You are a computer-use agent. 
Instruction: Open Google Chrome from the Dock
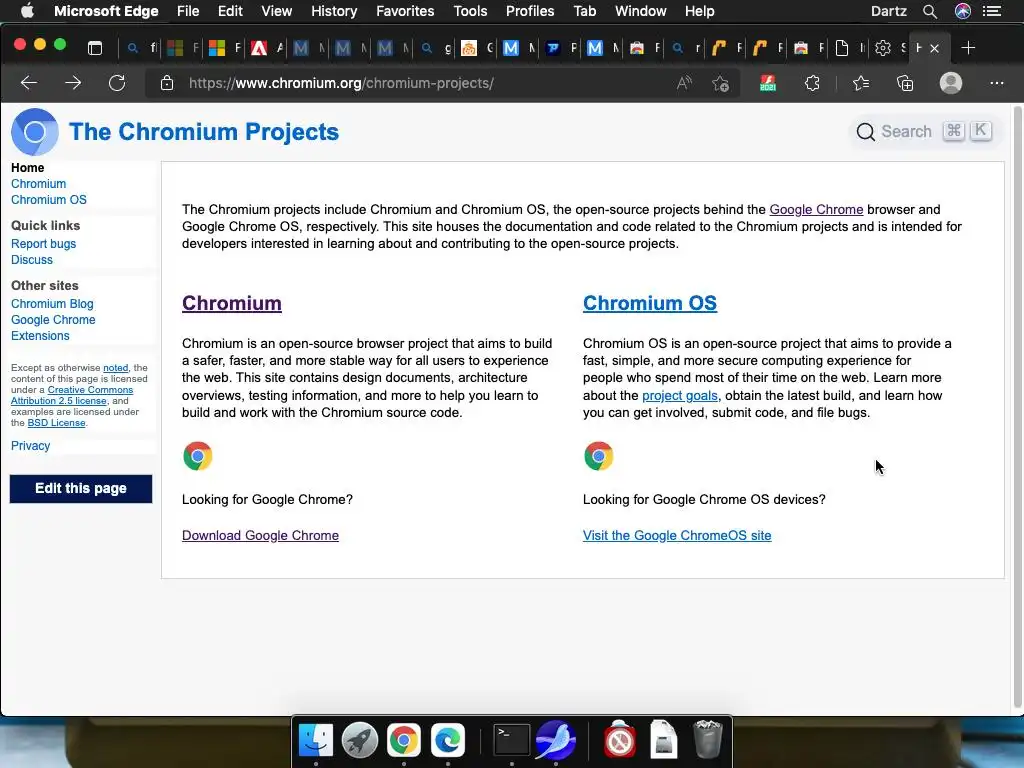[404, 740]
